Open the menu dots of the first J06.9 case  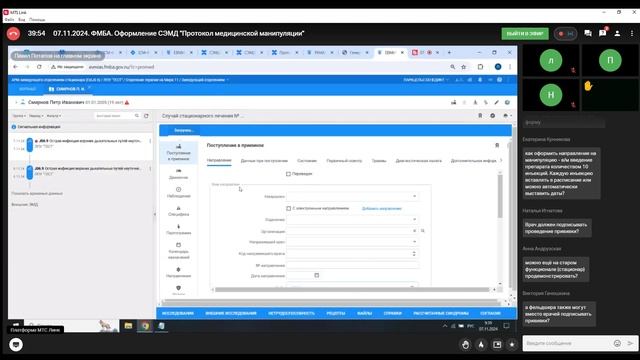click(x=150, y=141)
